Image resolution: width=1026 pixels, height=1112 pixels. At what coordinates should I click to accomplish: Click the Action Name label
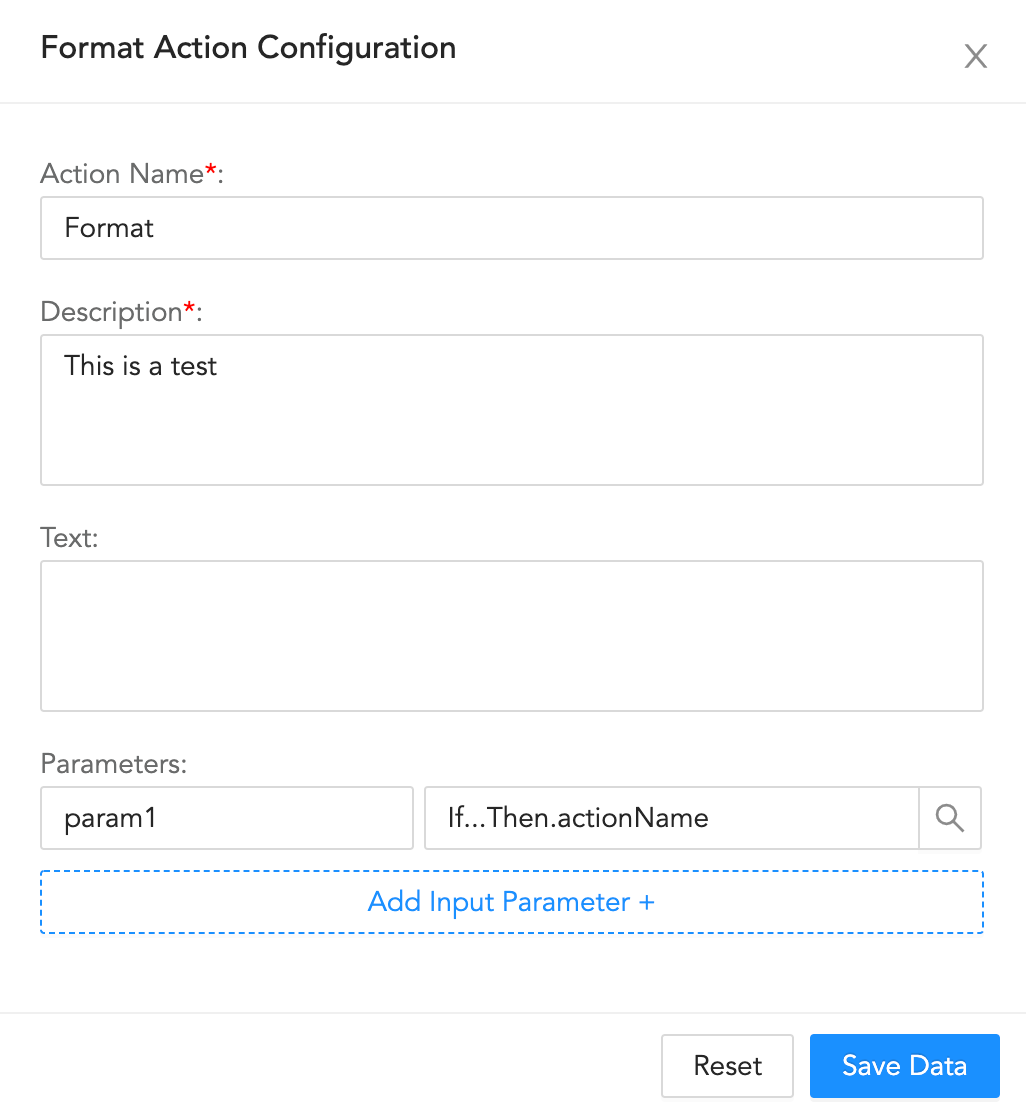click(121, 174)
